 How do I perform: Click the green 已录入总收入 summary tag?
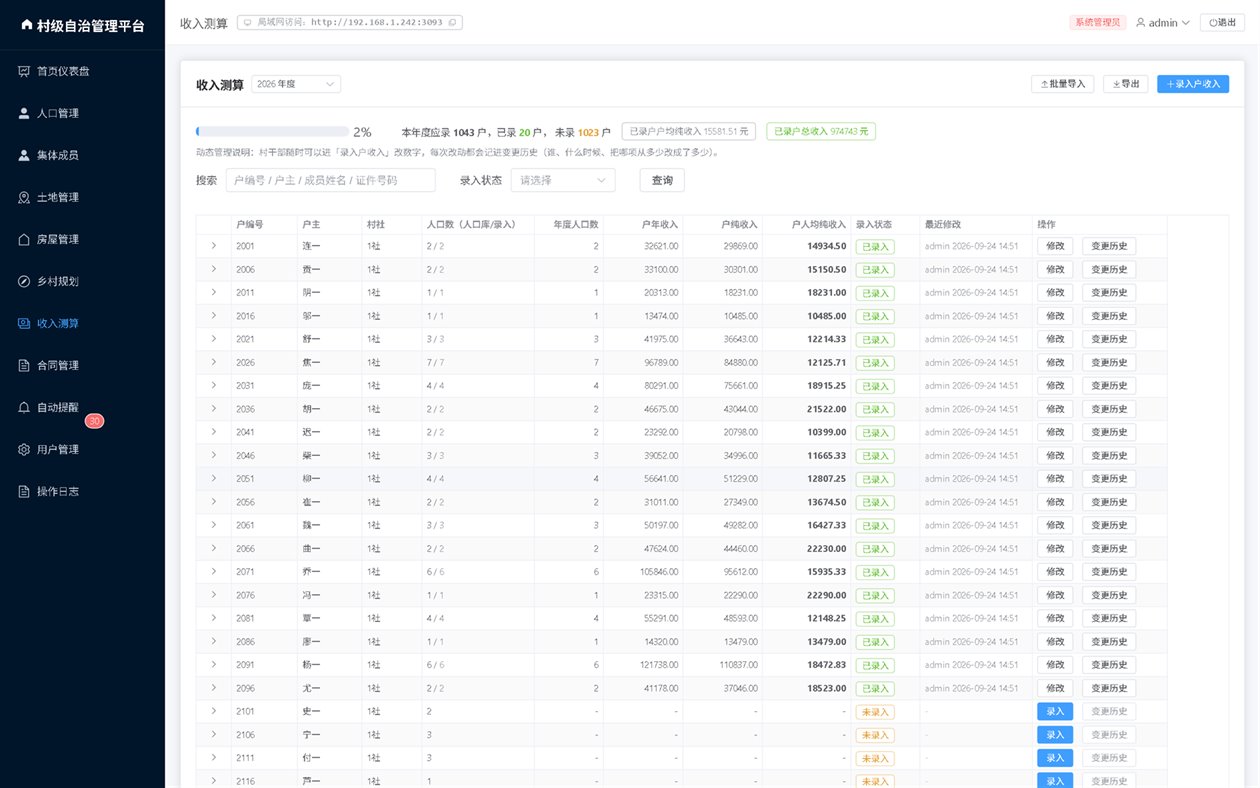(821, 131)
